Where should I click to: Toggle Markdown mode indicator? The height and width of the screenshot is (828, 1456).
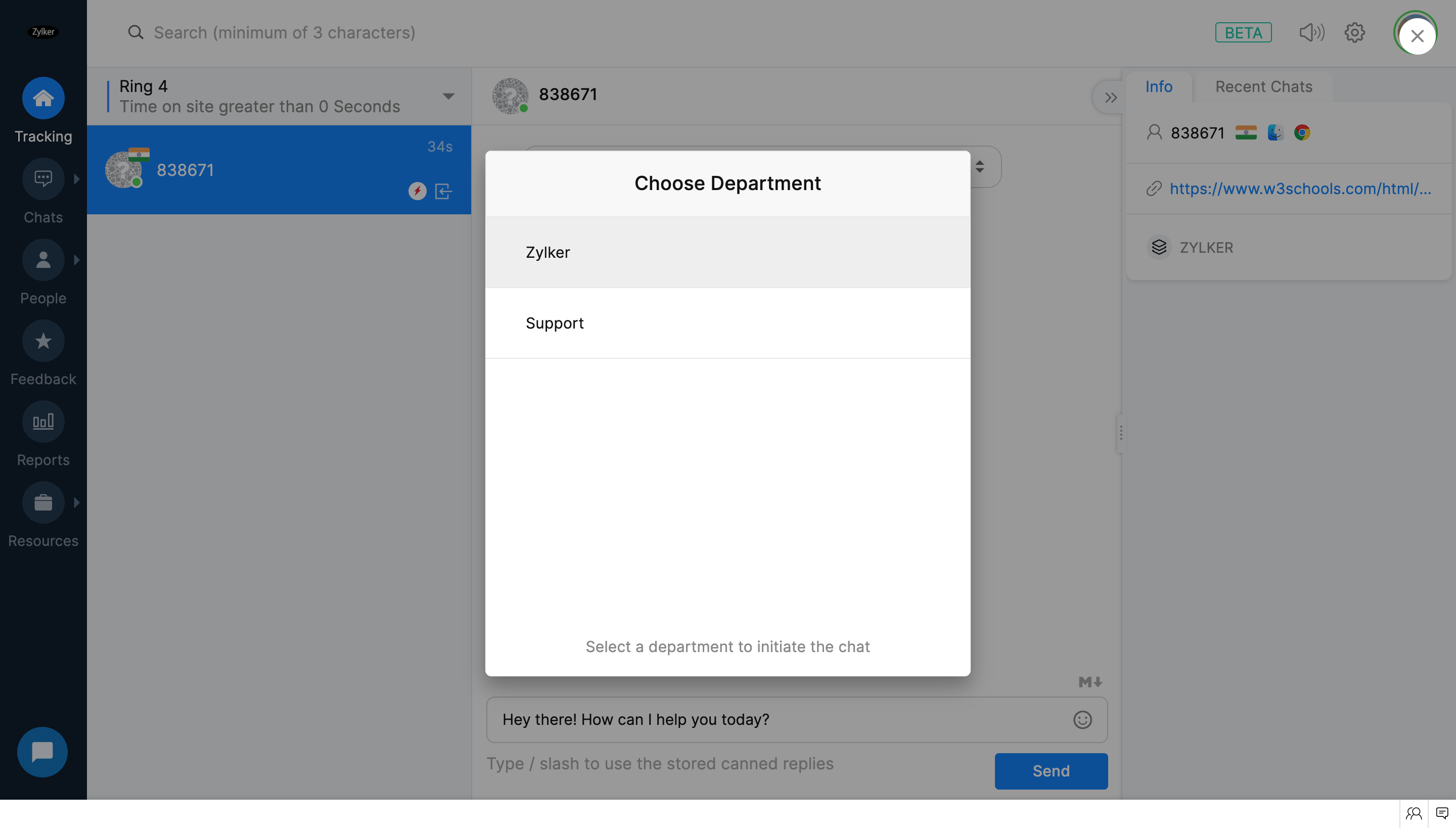(1090, 682)
